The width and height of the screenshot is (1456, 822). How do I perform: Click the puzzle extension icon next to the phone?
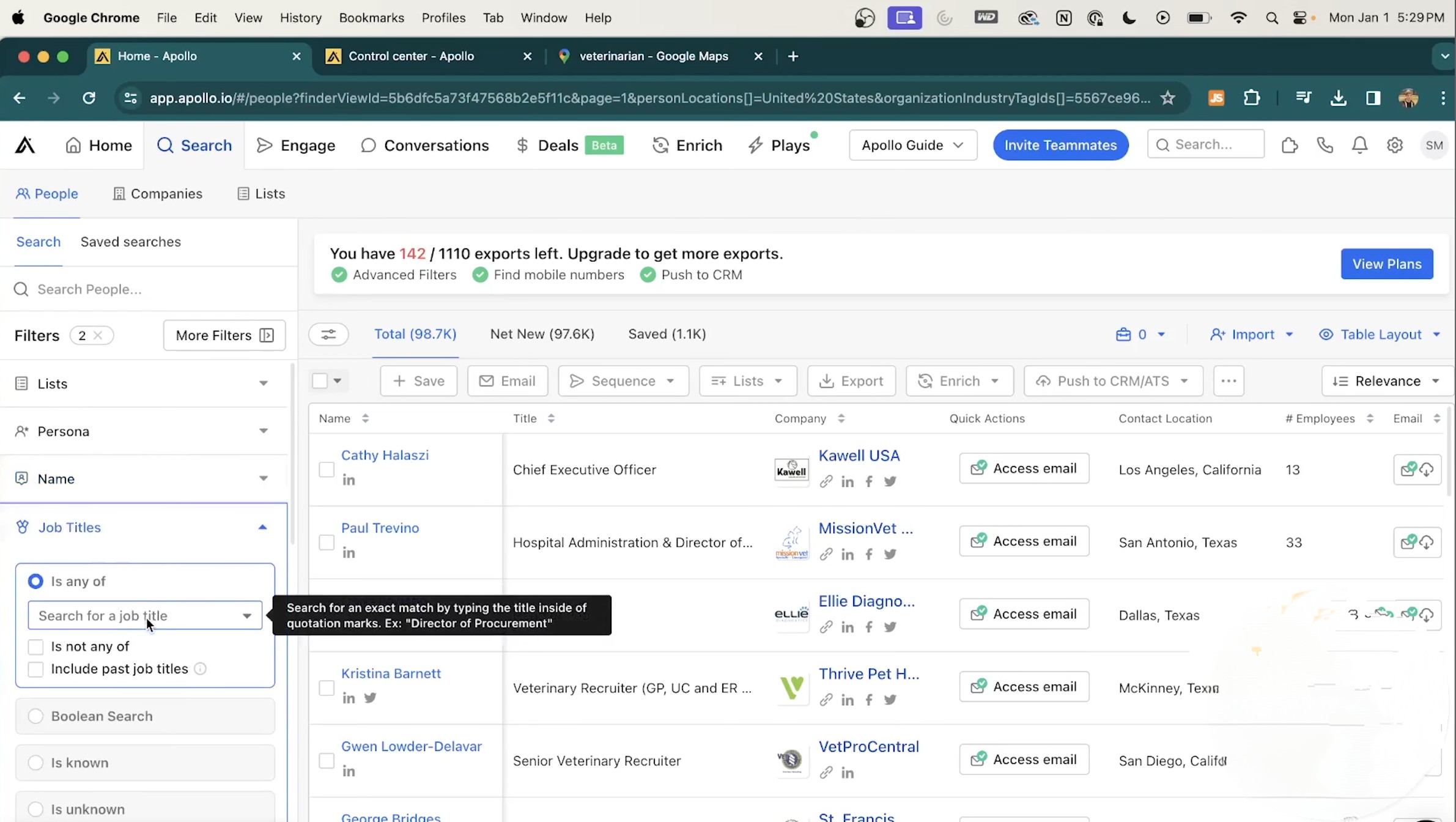(x=1290, y=145)
